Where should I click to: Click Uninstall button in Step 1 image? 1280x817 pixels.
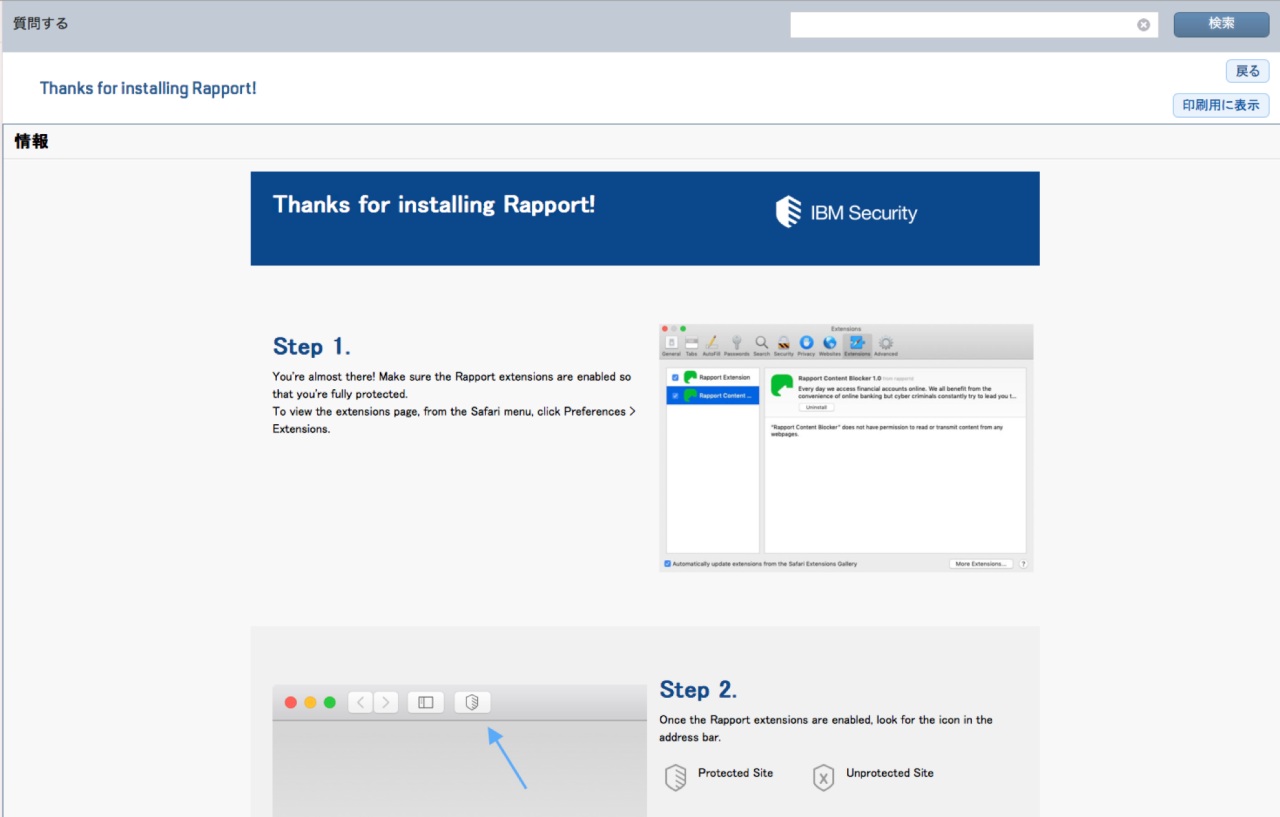[x=816, y=407]
